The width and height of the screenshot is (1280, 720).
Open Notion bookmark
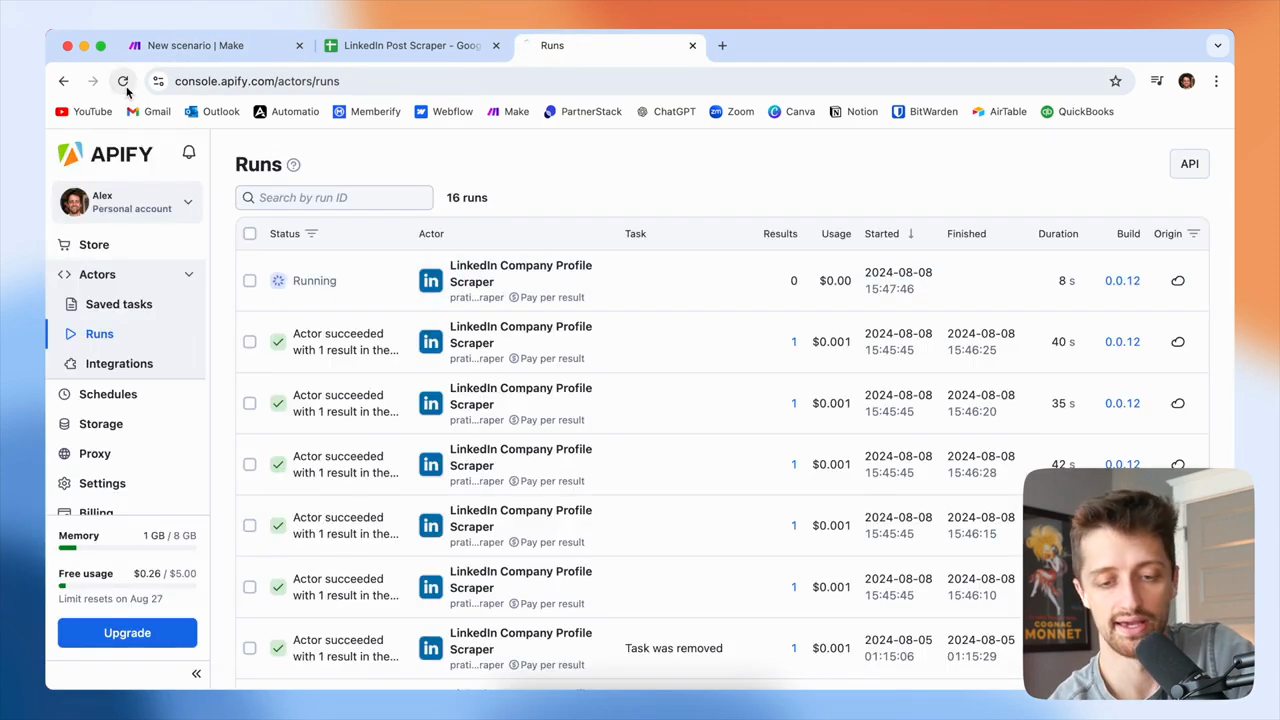click(x=853, y=112)
